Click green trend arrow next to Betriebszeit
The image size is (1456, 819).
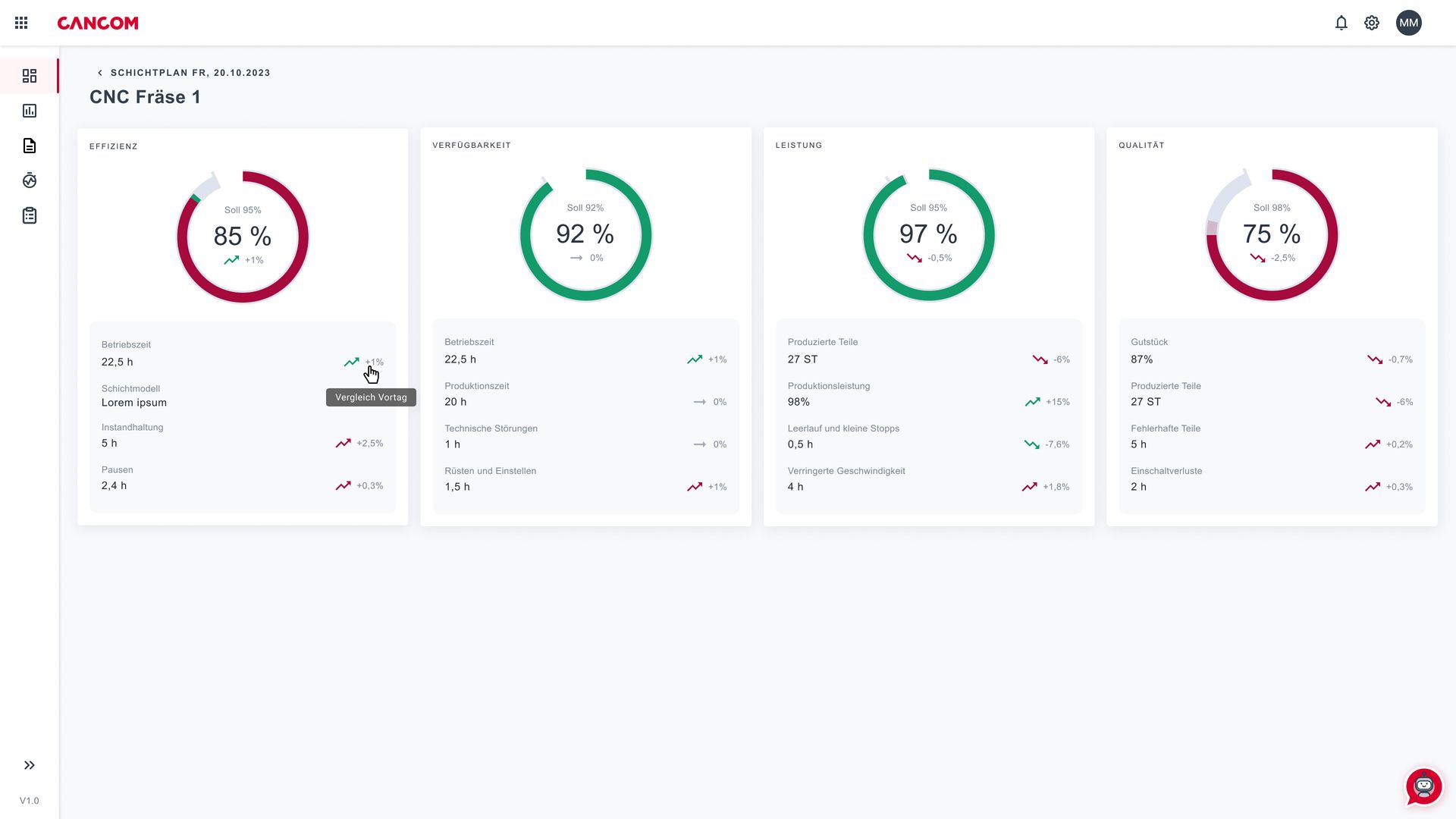coord(352,362)
